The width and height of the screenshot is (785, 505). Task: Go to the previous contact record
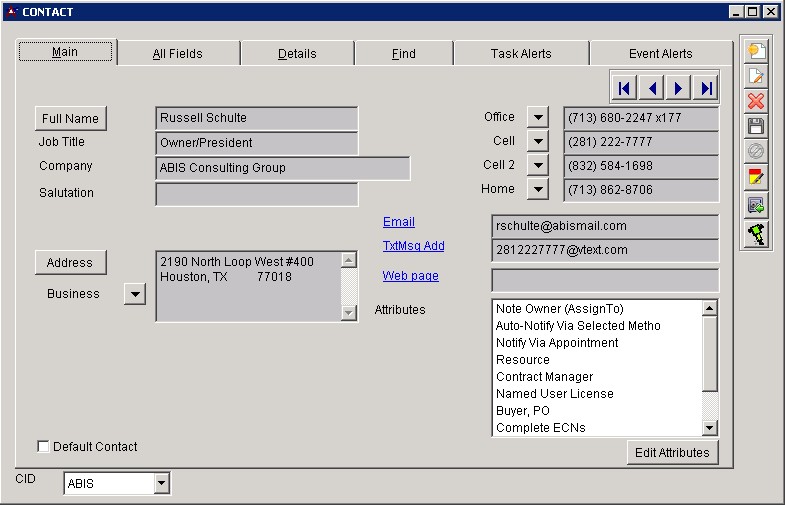[x=652, y=89]
